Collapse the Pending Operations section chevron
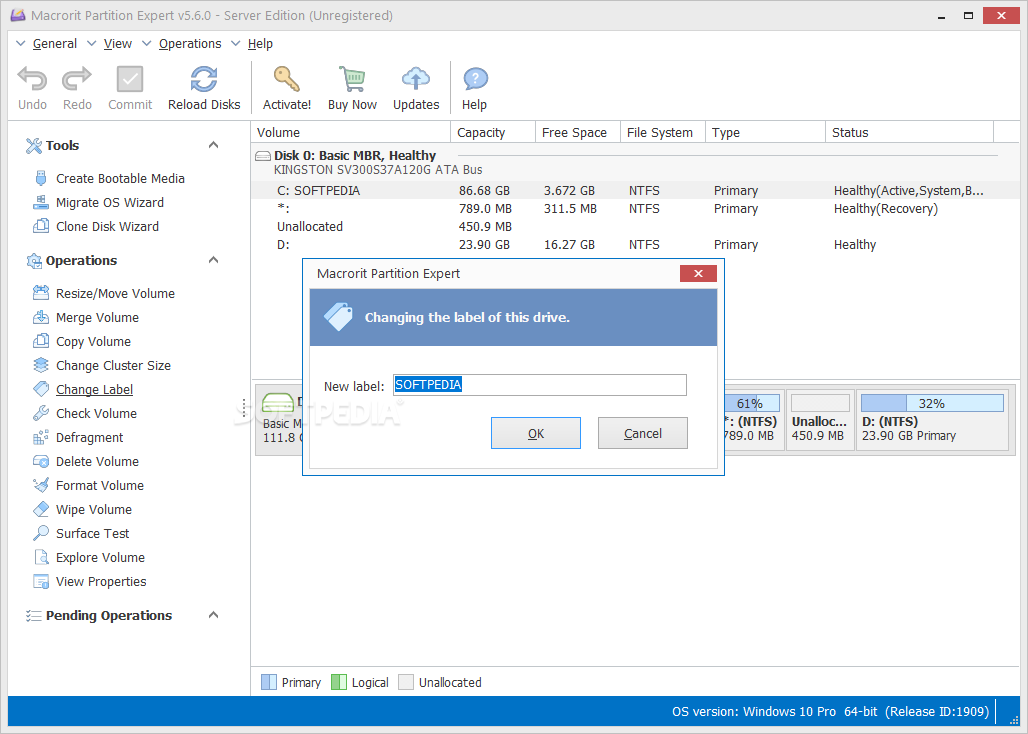 (x=213, y=615)
